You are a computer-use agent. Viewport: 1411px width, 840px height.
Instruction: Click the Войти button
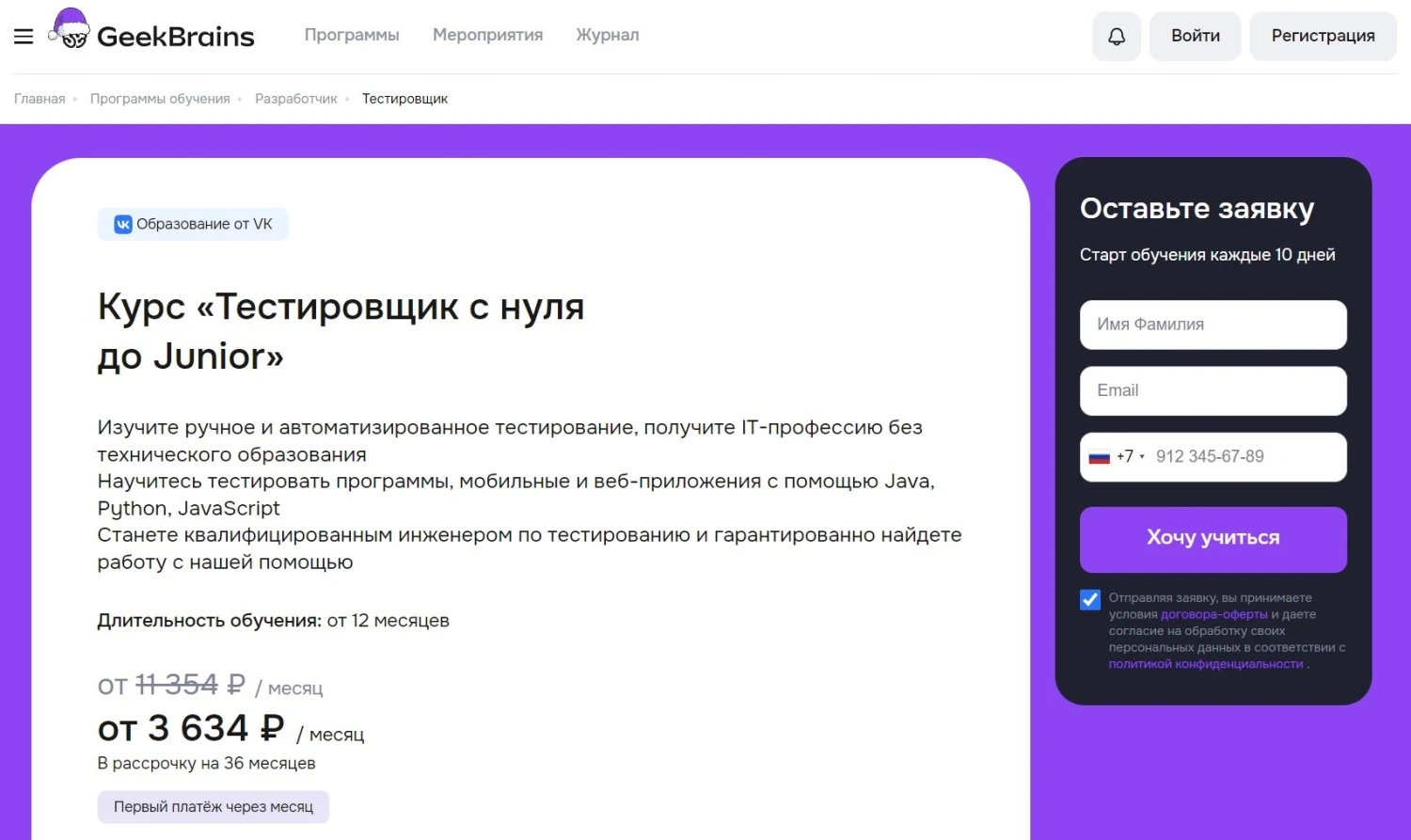pyautogui.click(x=1196, y=37)
